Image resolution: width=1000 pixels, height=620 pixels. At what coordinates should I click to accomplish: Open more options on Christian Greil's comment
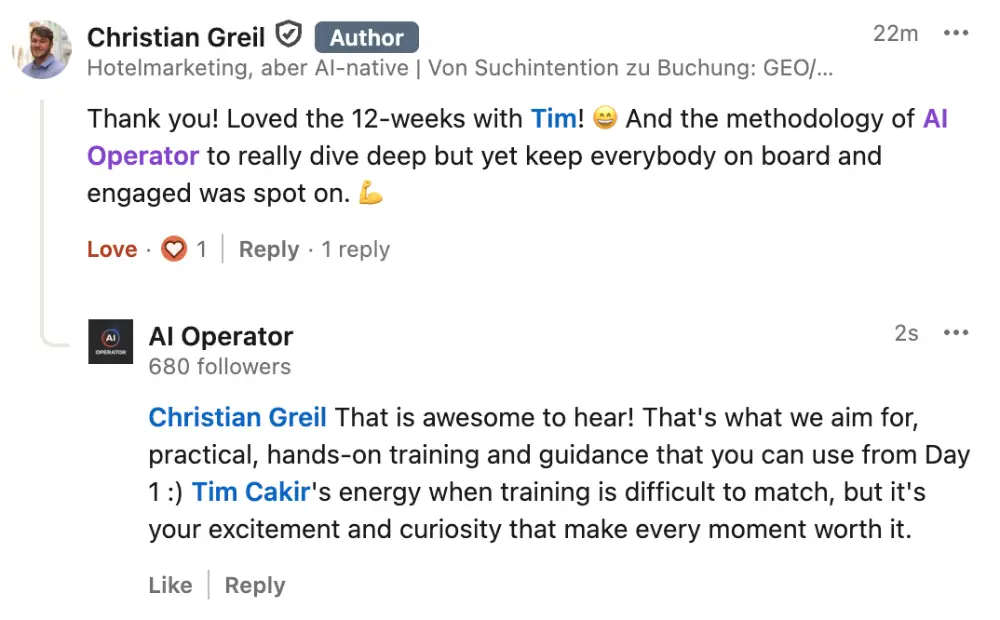[x=956, y=33]
